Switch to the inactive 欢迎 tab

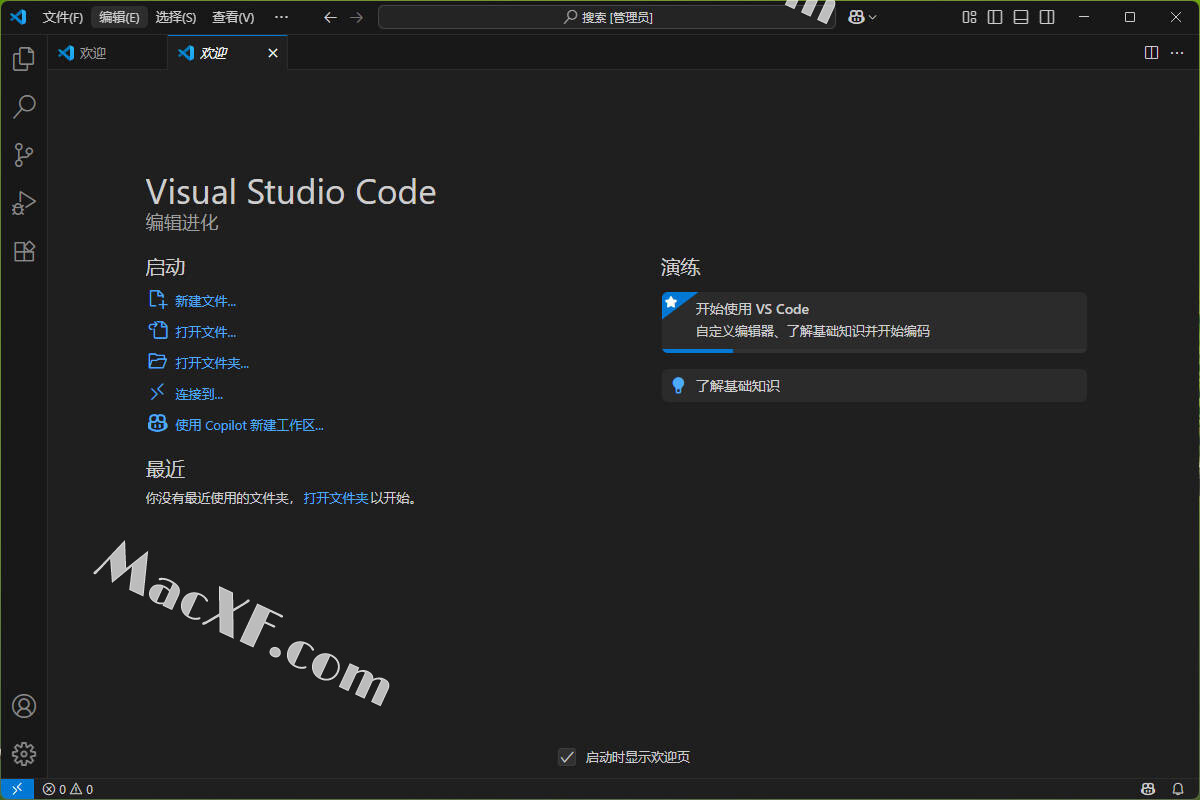(107, 53)
